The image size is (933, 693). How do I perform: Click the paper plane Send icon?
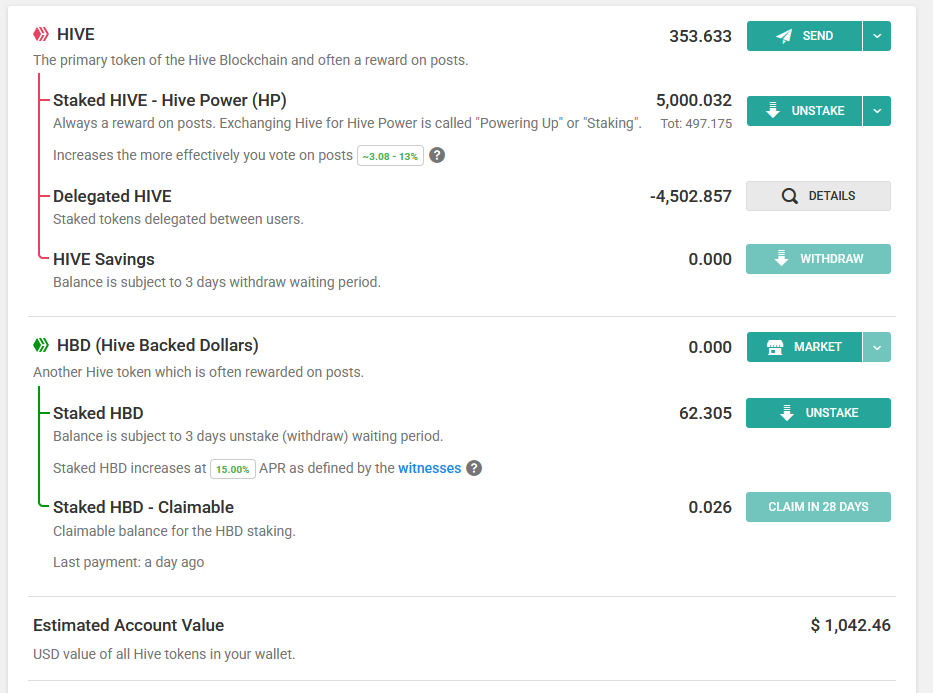(x=784, y=36)
